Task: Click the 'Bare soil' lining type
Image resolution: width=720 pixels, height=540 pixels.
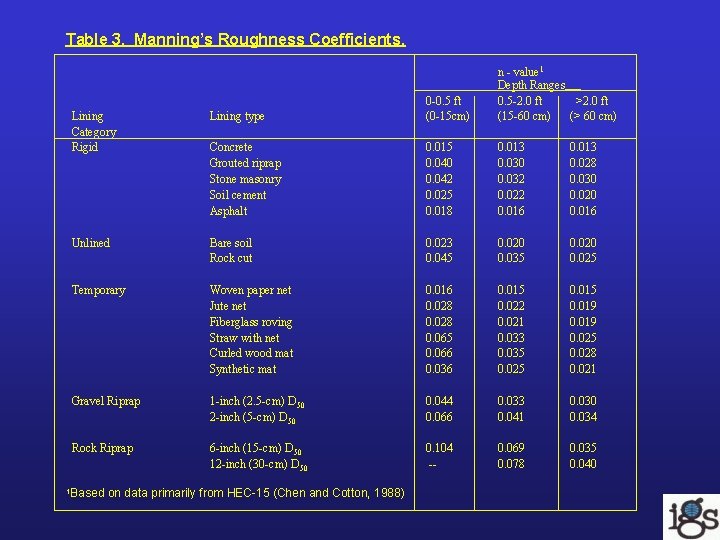Action: click(231, 242)
